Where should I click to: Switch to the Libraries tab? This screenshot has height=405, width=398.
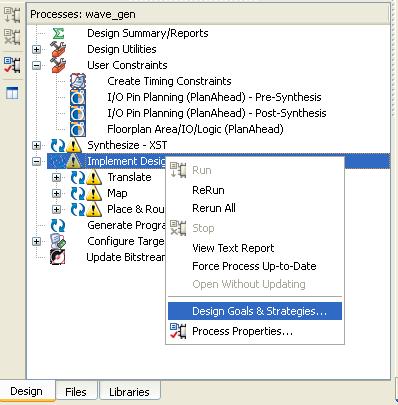coord(129,391)
